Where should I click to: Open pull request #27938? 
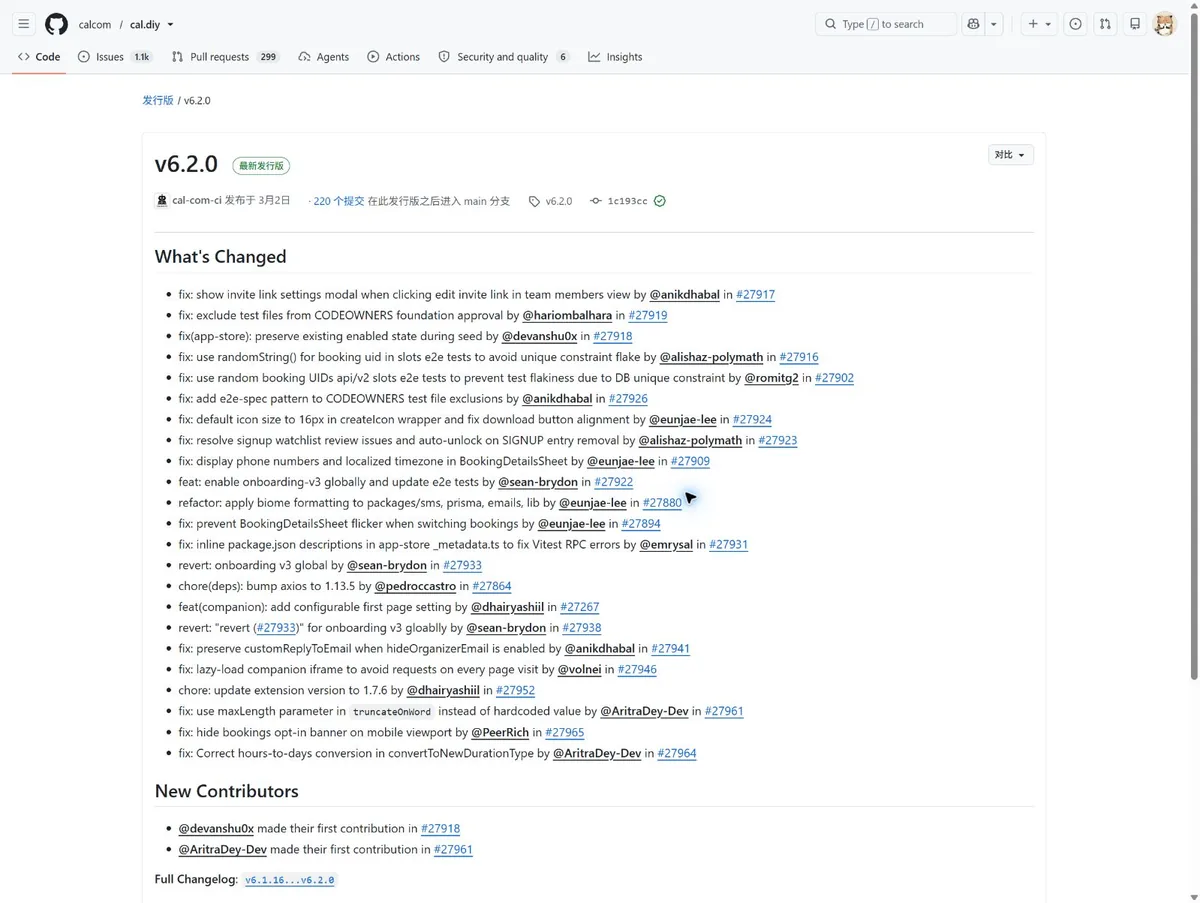(x=582, y=628)
